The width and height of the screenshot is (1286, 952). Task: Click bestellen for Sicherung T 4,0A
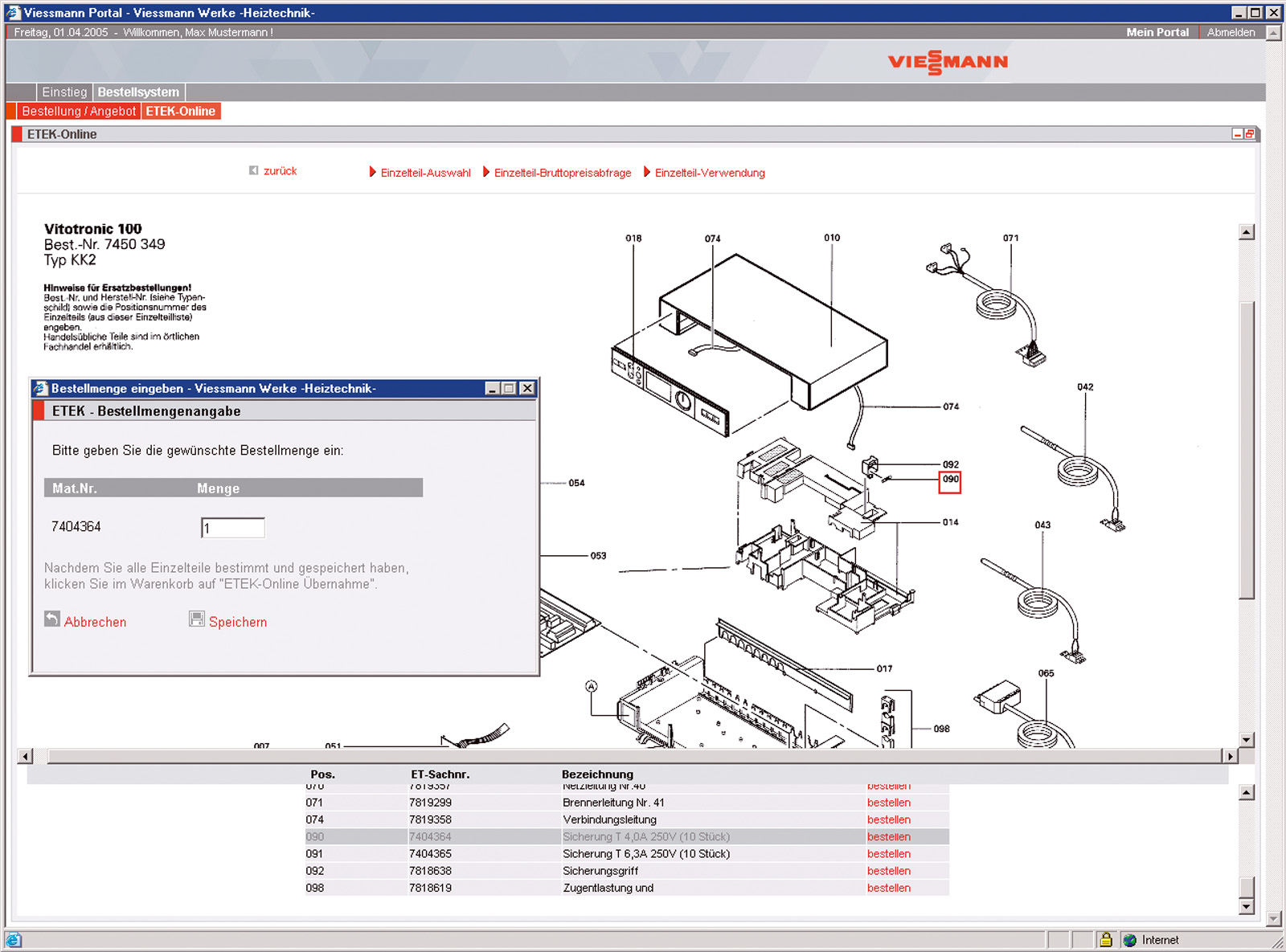pos(889,836)
